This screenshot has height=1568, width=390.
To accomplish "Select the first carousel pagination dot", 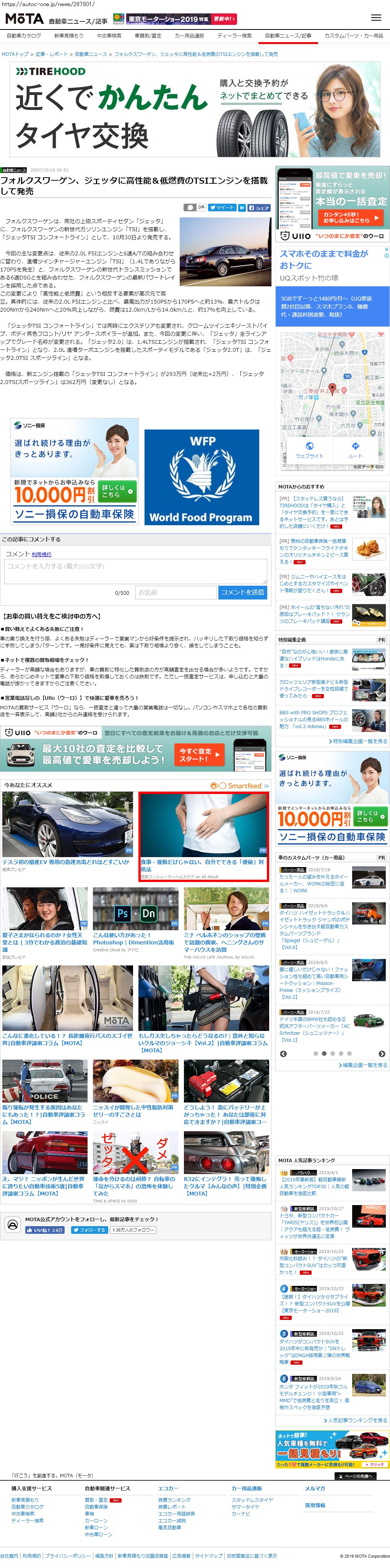I will 315,1053.
